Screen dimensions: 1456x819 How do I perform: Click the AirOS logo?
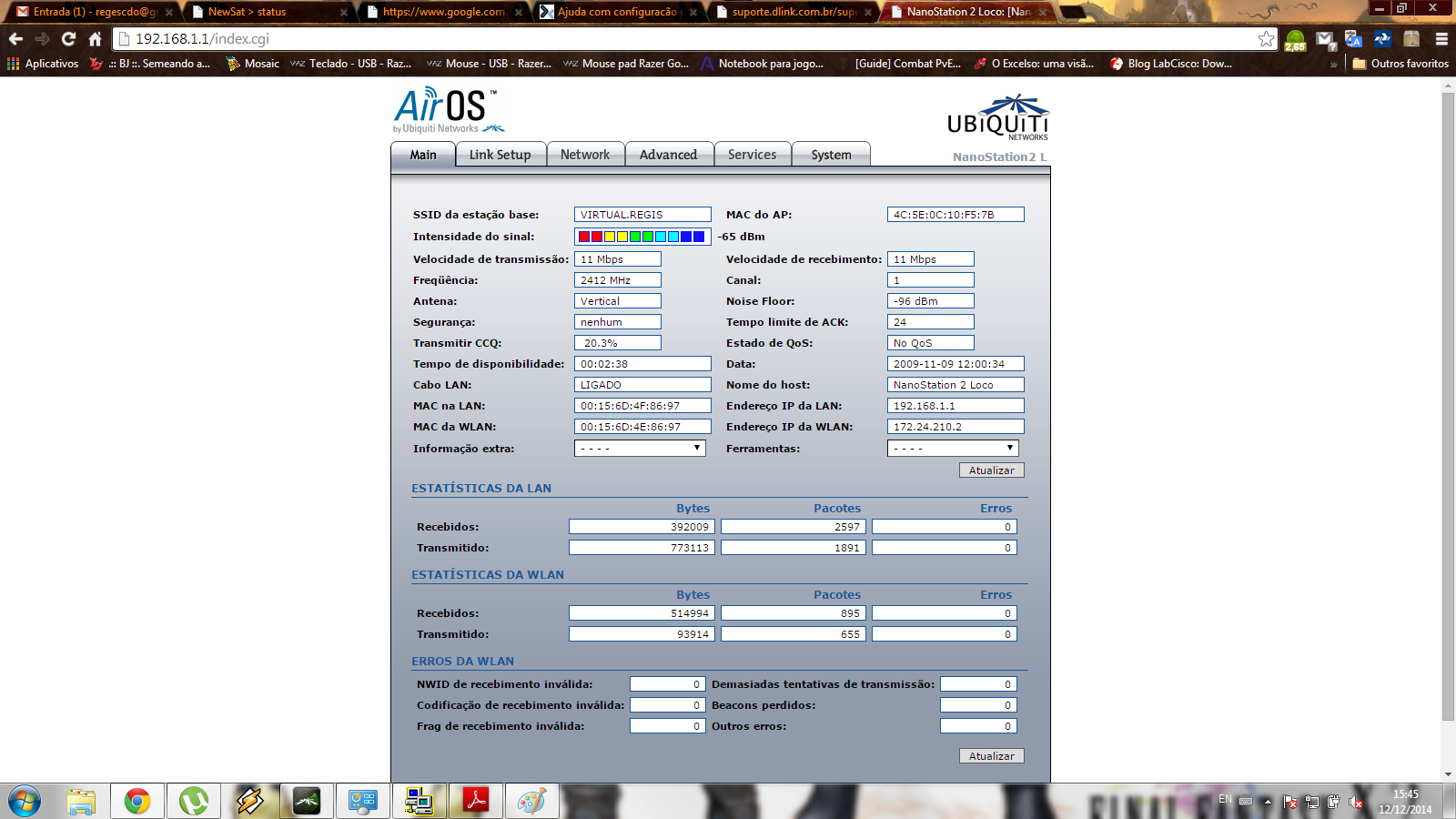tap(449, 110)
